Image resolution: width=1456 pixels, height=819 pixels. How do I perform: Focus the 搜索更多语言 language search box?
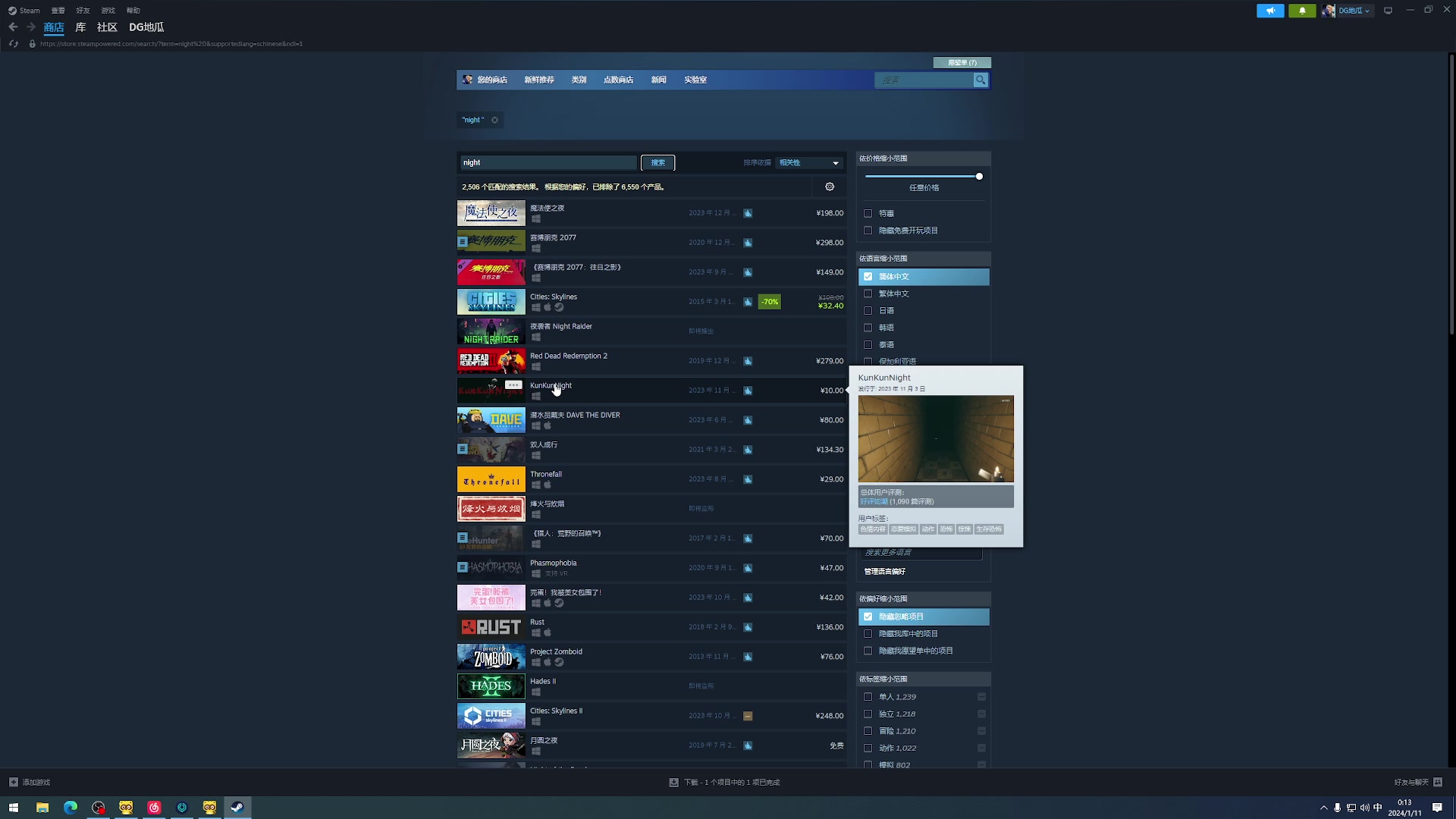(921, 553)
